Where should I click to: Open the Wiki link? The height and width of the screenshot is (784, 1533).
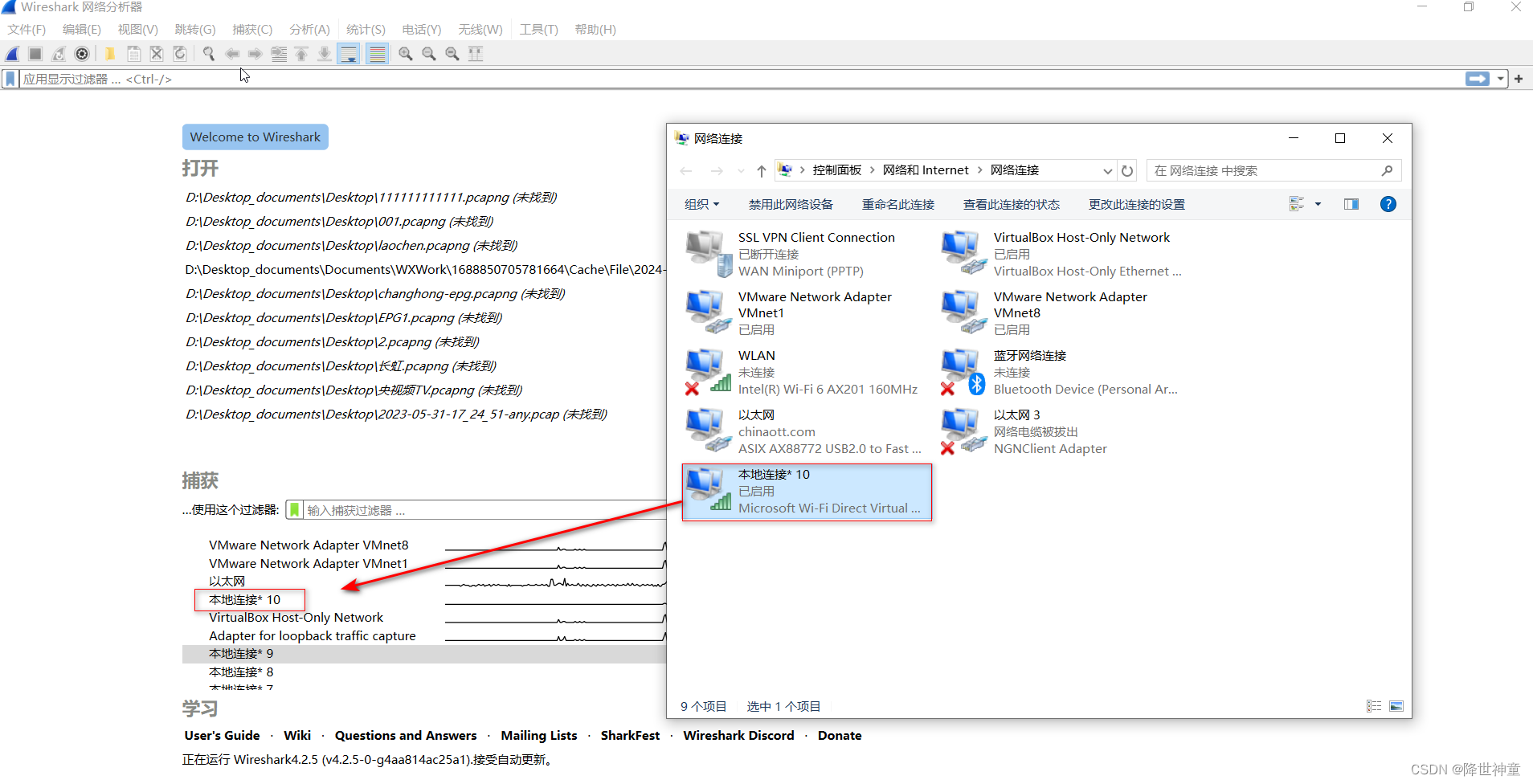pos(297,736)
